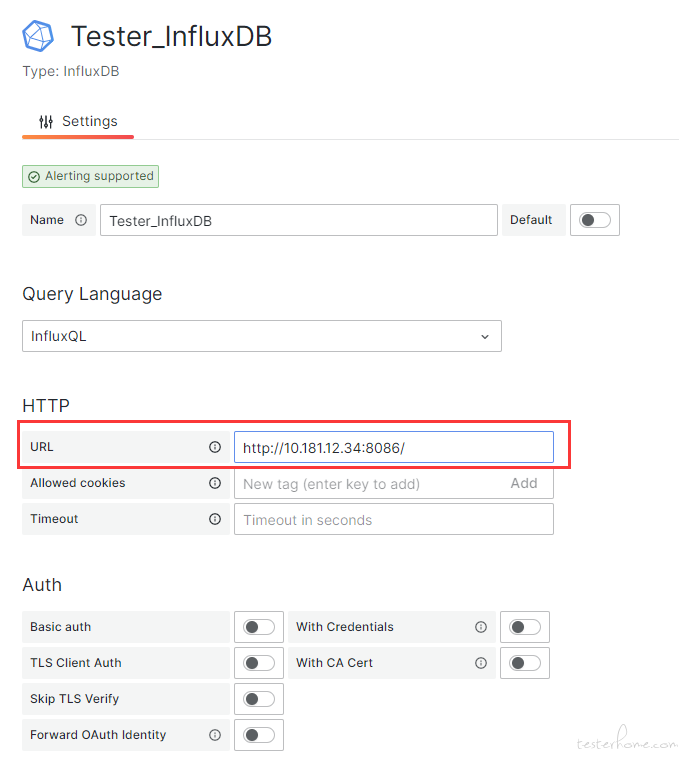
Task: Toggle the Default data source switch
Action: tap(595, 220)
